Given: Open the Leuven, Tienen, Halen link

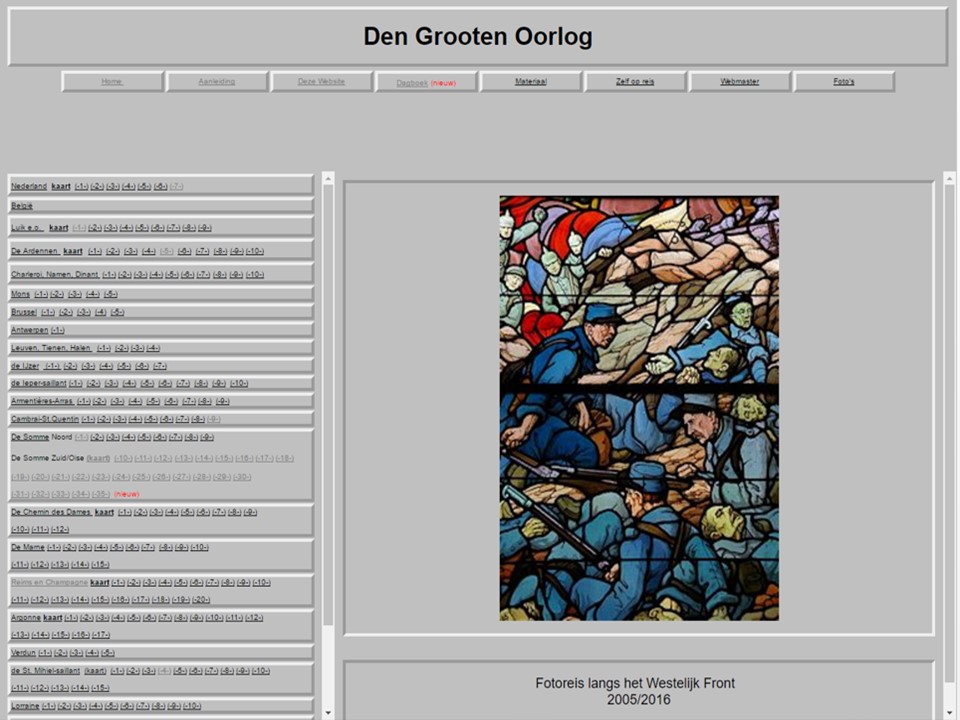Looking at the screenshot, I should pyautogui.click(x=51, y=348).
